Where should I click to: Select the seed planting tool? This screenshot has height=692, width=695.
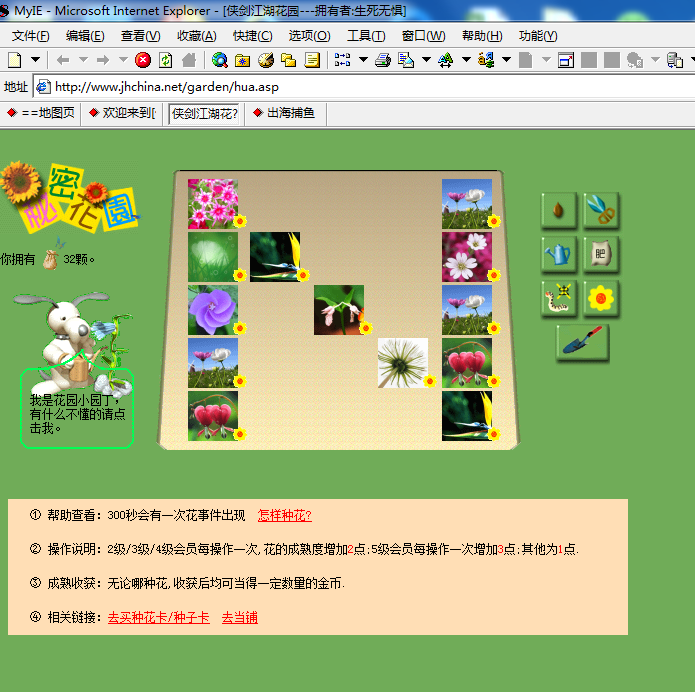[x=558, y=210]
